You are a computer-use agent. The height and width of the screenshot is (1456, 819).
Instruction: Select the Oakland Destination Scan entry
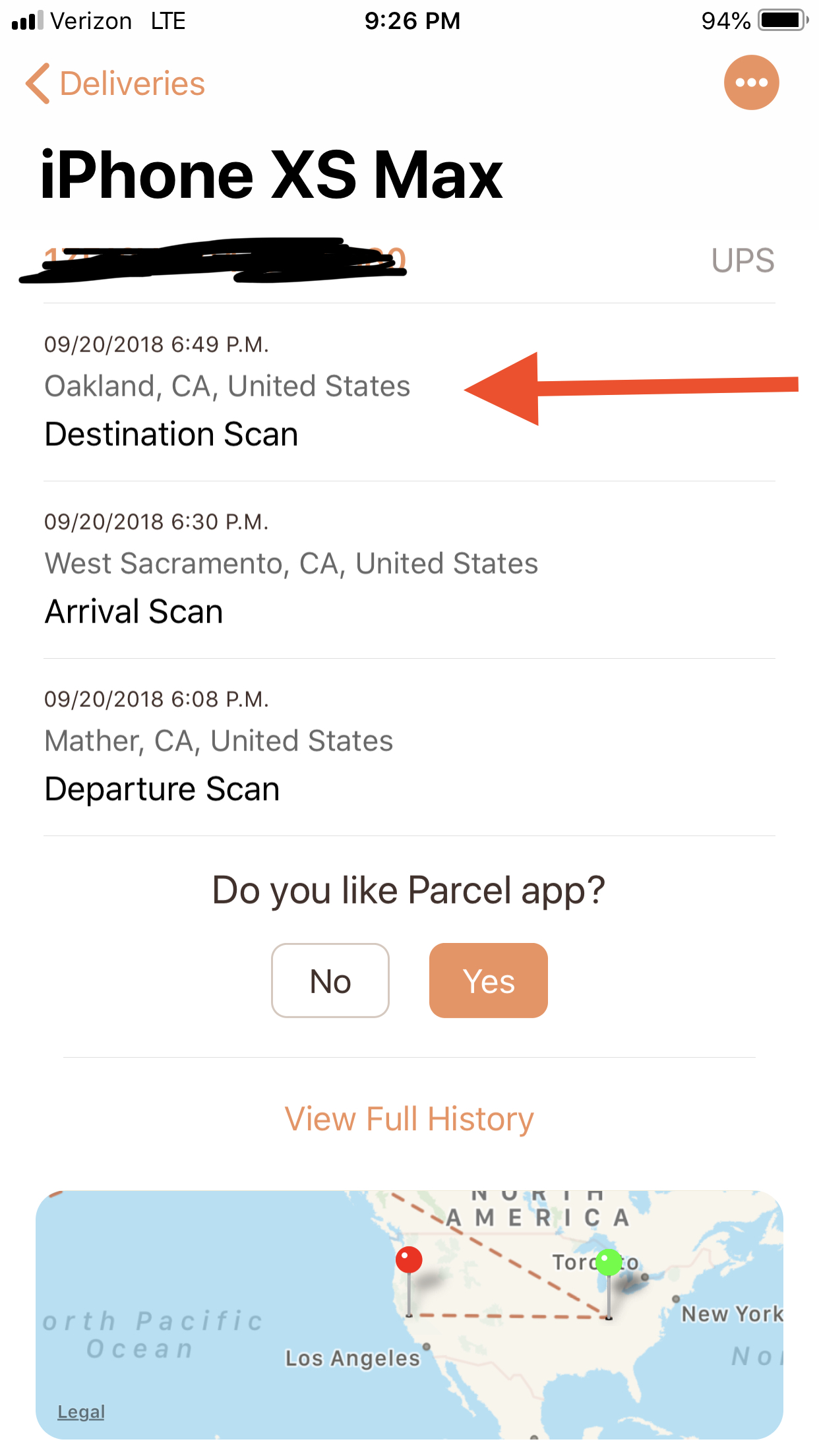tap(409, 392)
